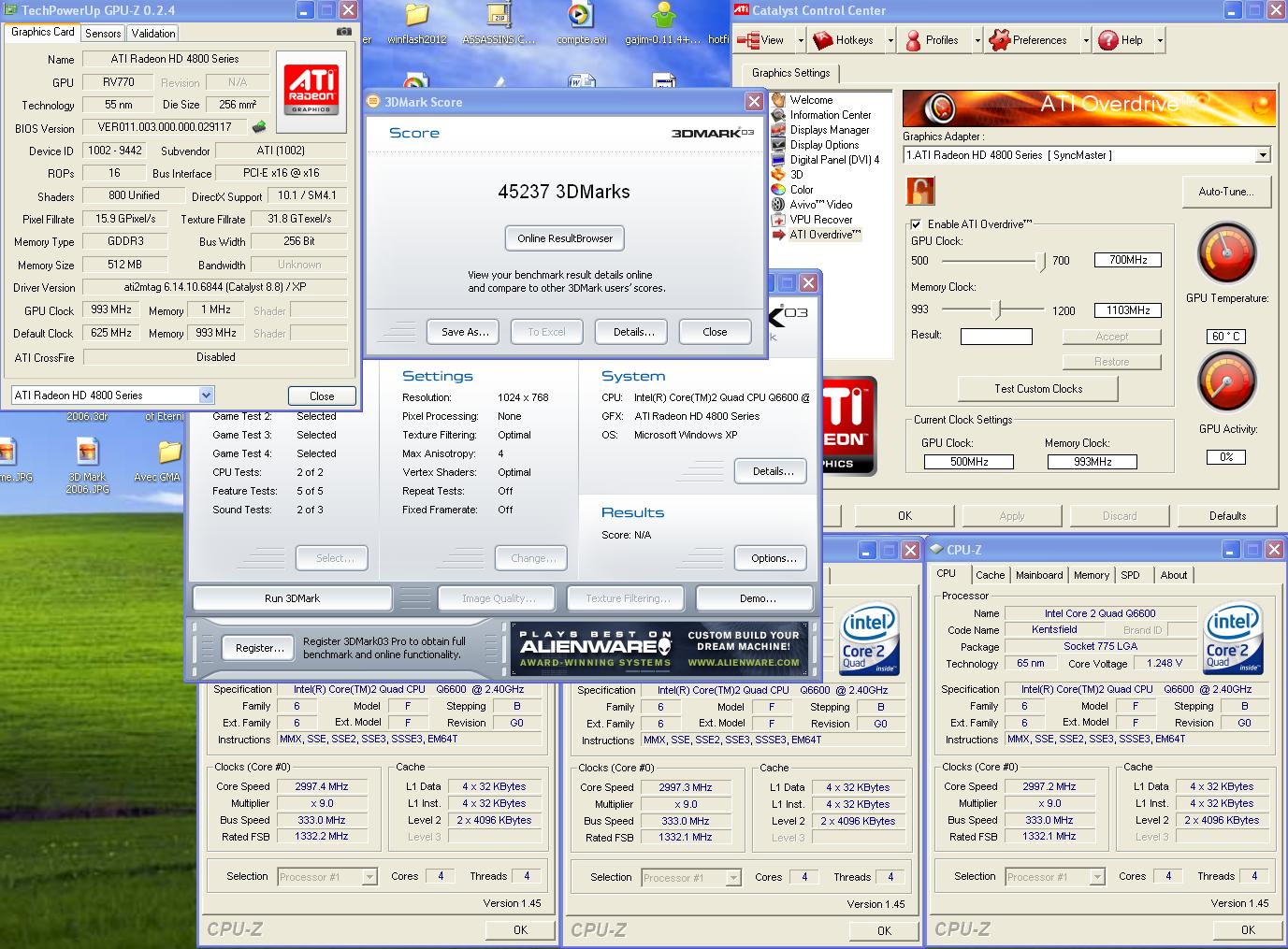The image size is (1288, 949).
Task: Click Save As in 3DMark Score dialog
Action: pyautogui.click(x=465, y=332)
